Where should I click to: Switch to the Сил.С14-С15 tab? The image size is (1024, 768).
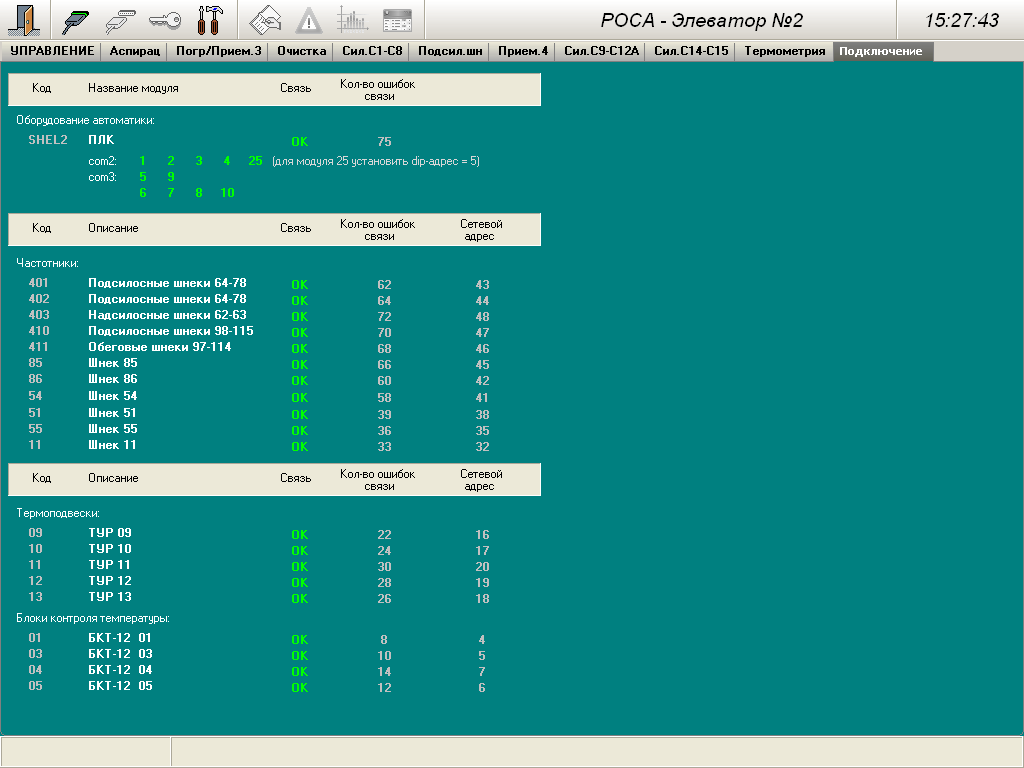tap(691, 51)
